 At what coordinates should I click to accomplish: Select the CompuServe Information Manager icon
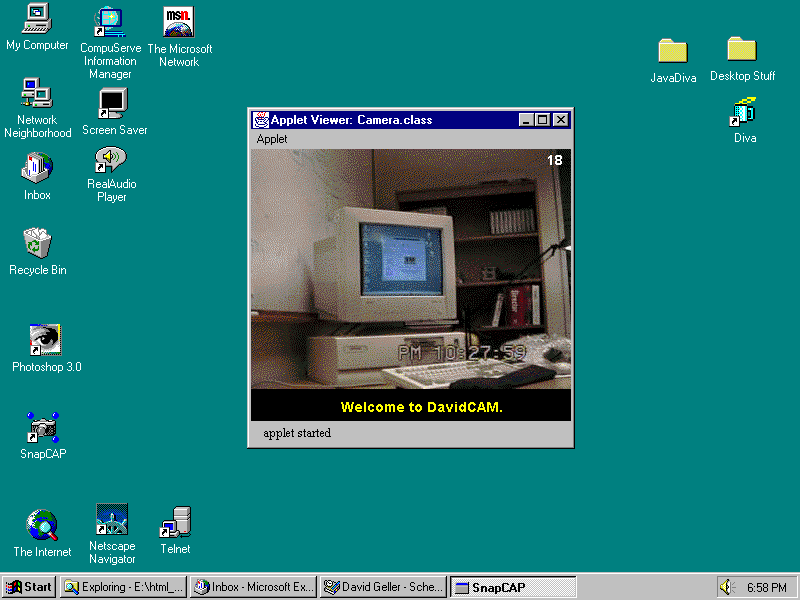pyautogui.click(x=109, y=20)
